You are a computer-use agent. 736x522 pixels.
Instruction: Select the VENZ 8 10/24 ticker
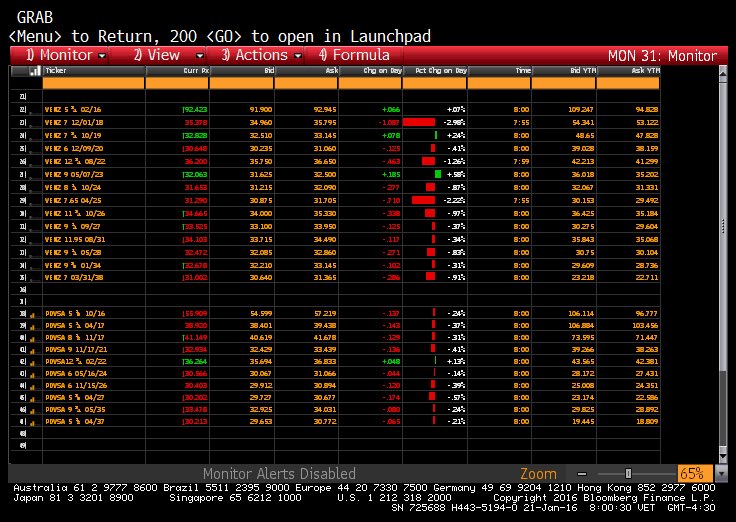coord(73,188)
